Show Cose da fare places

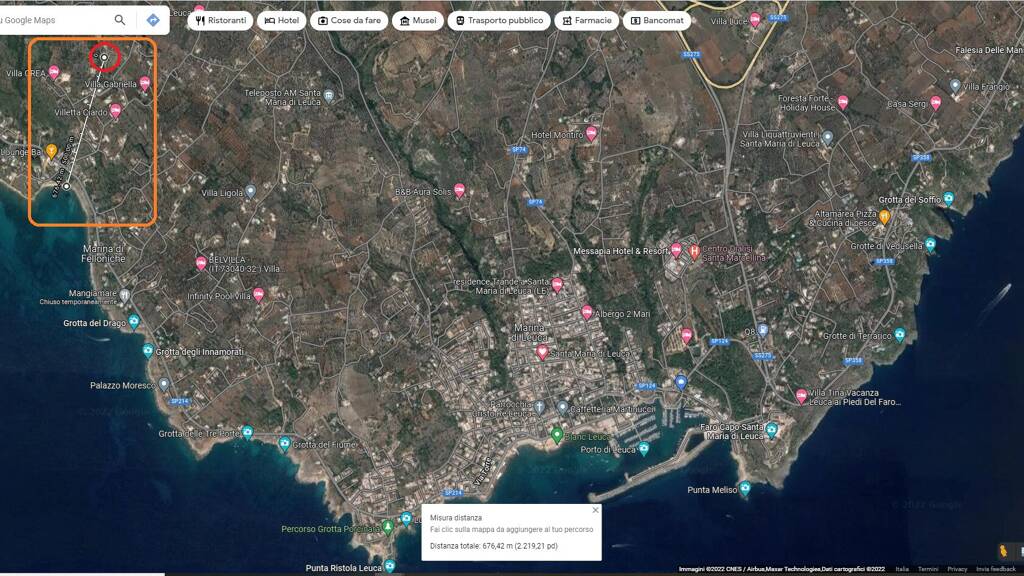click(x=349, y=20)
